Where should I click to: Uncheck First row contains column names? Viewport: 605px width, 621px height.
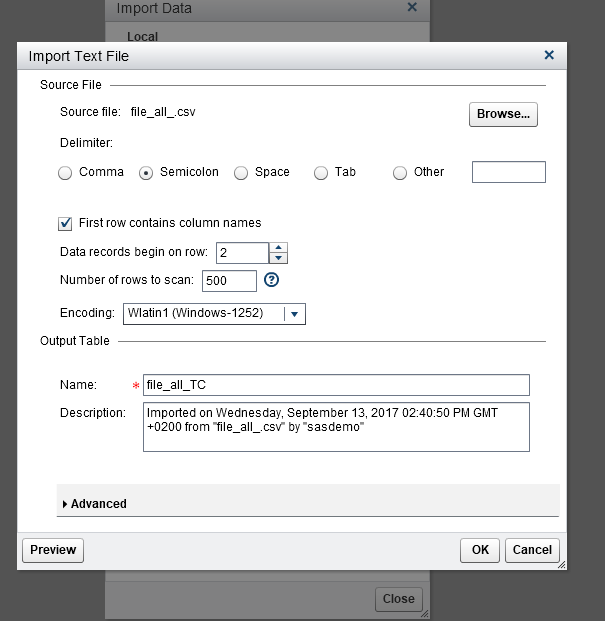coord(66,223)
